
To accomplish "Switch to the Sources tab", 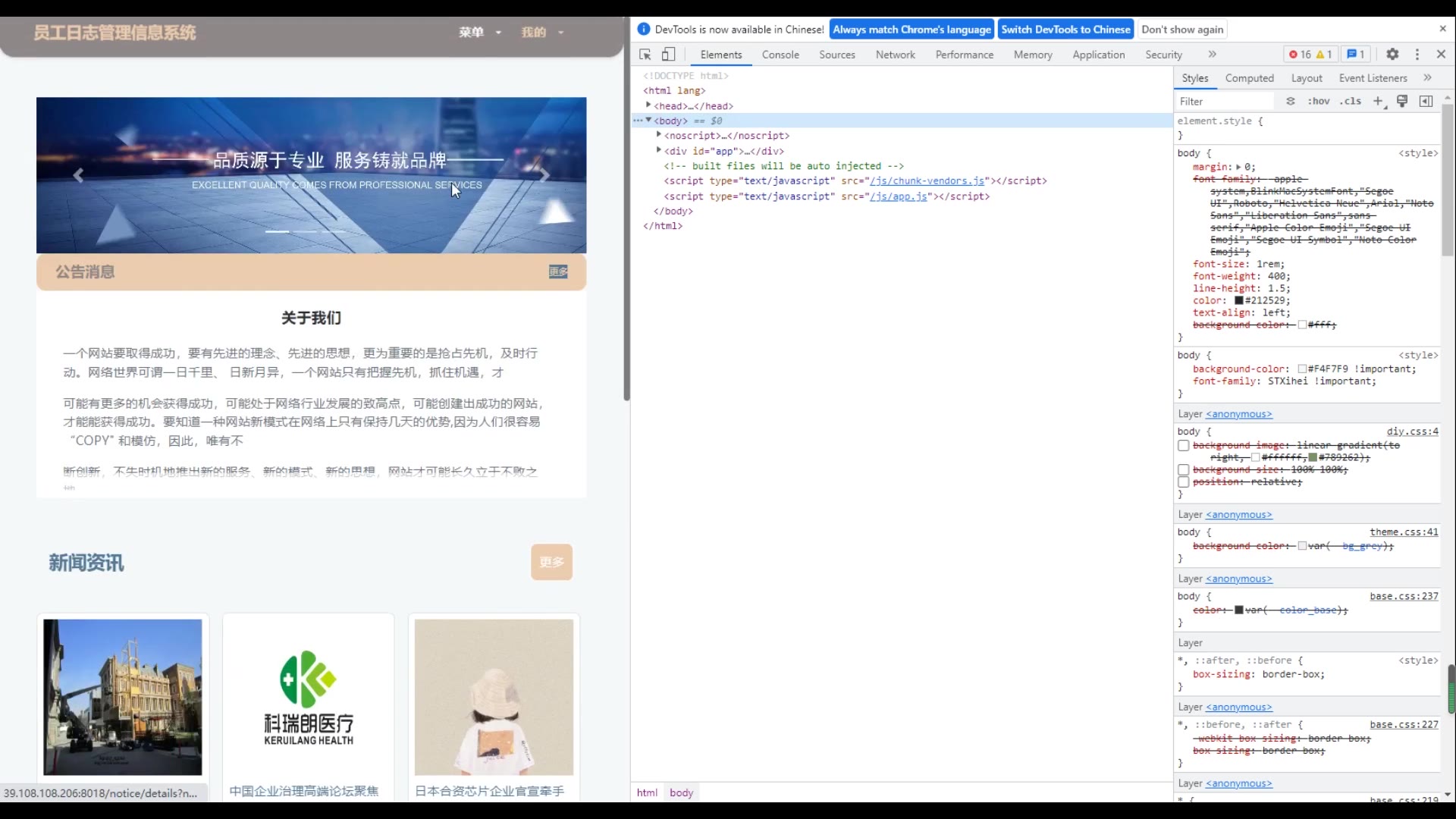I will point(837,55).
